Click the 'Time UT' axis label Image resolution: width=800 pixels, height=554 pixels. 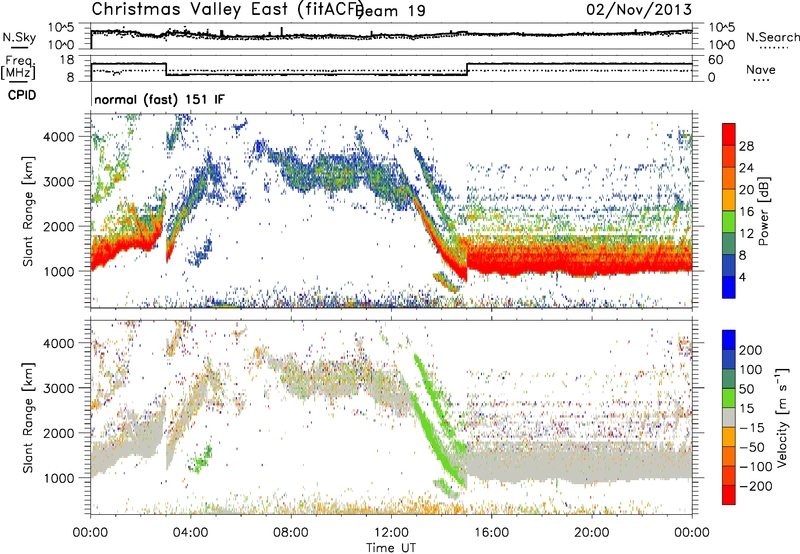391,547
